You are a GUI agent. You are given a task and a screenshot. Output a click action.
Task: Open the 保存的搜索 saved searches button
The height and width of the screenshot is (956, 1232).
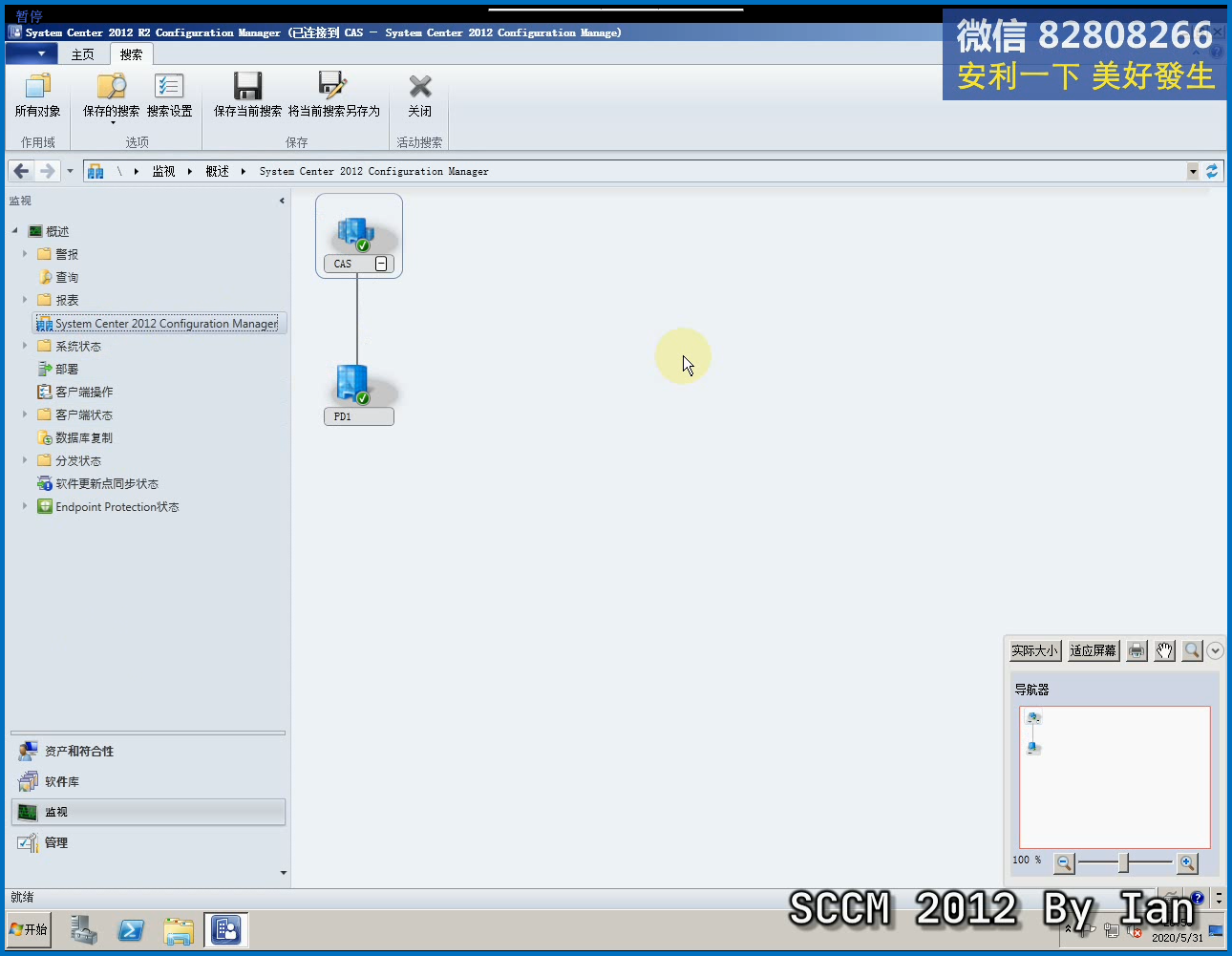112,97
